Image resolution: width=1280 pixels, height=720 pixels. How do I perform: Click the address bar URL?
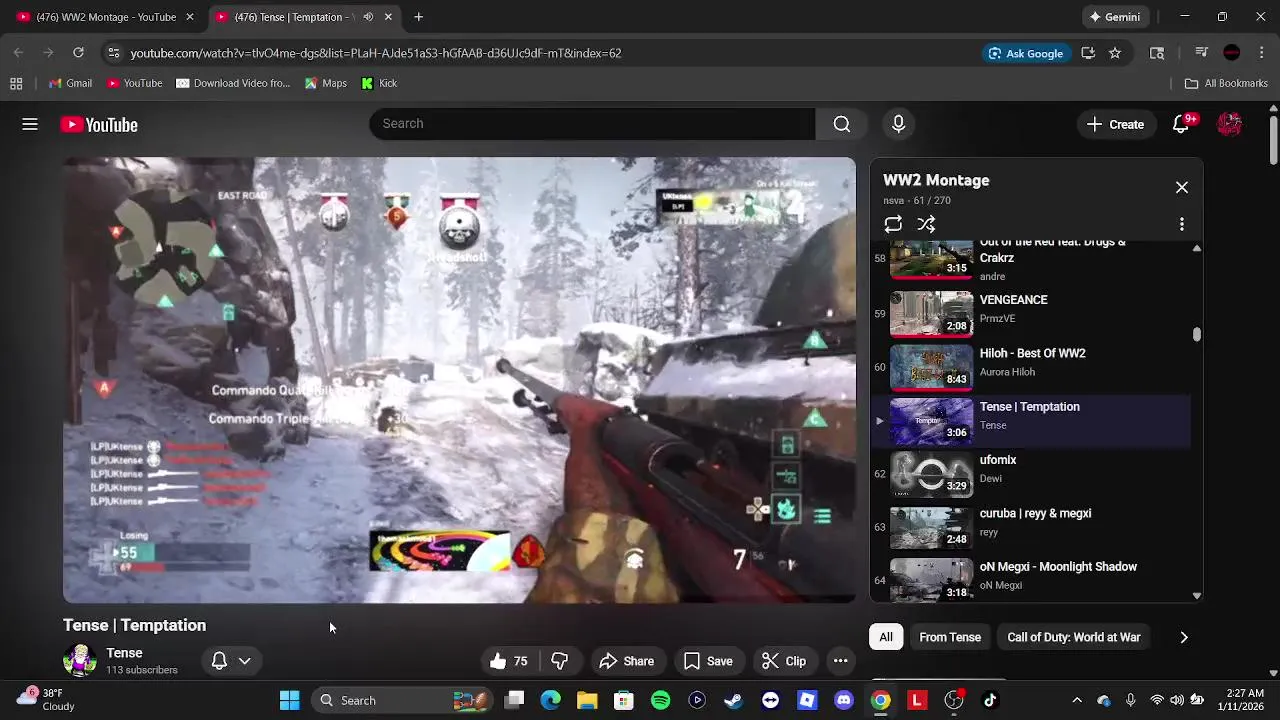pos(376,53)
